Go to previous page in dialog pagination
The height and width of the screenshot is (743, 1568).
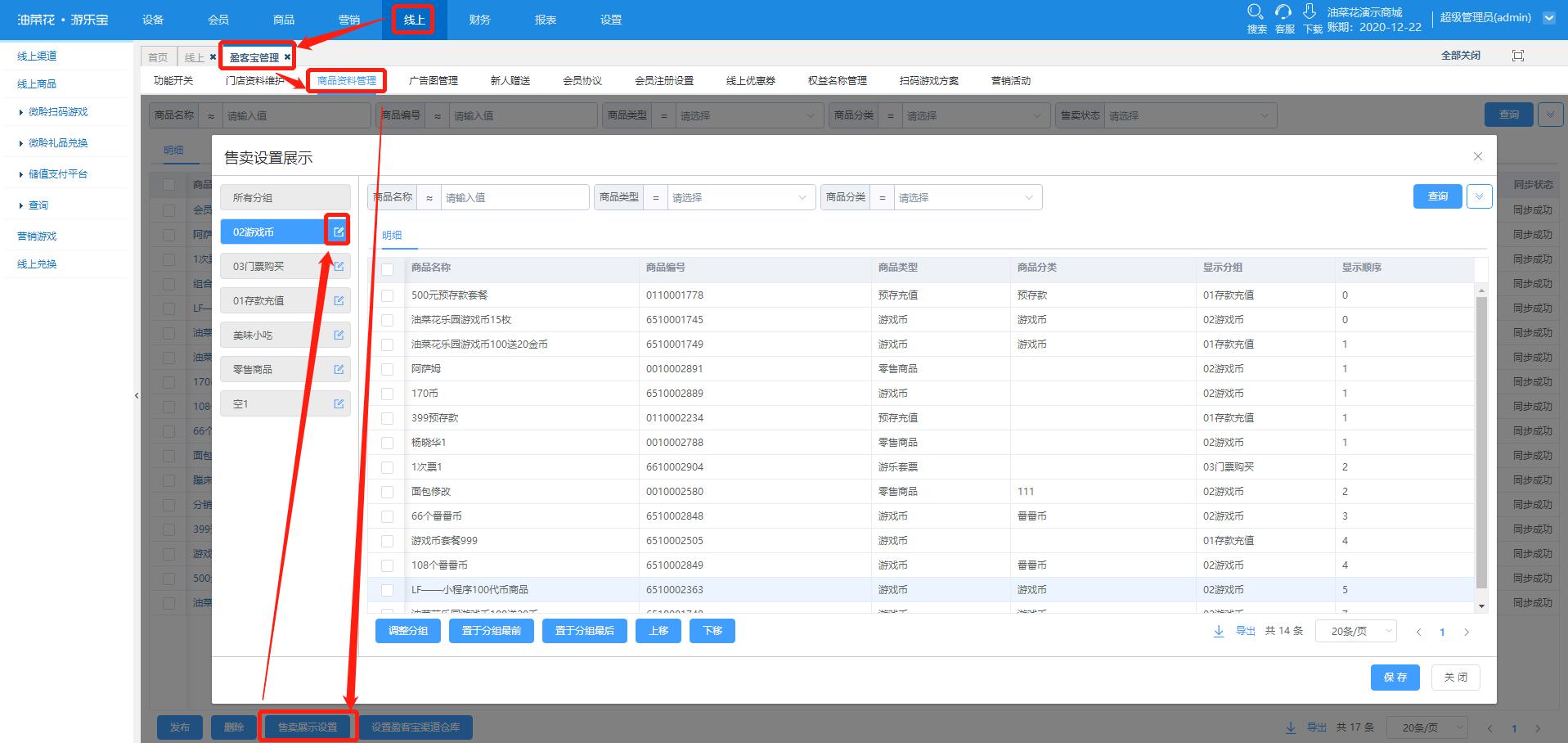tap(1419, 632)
